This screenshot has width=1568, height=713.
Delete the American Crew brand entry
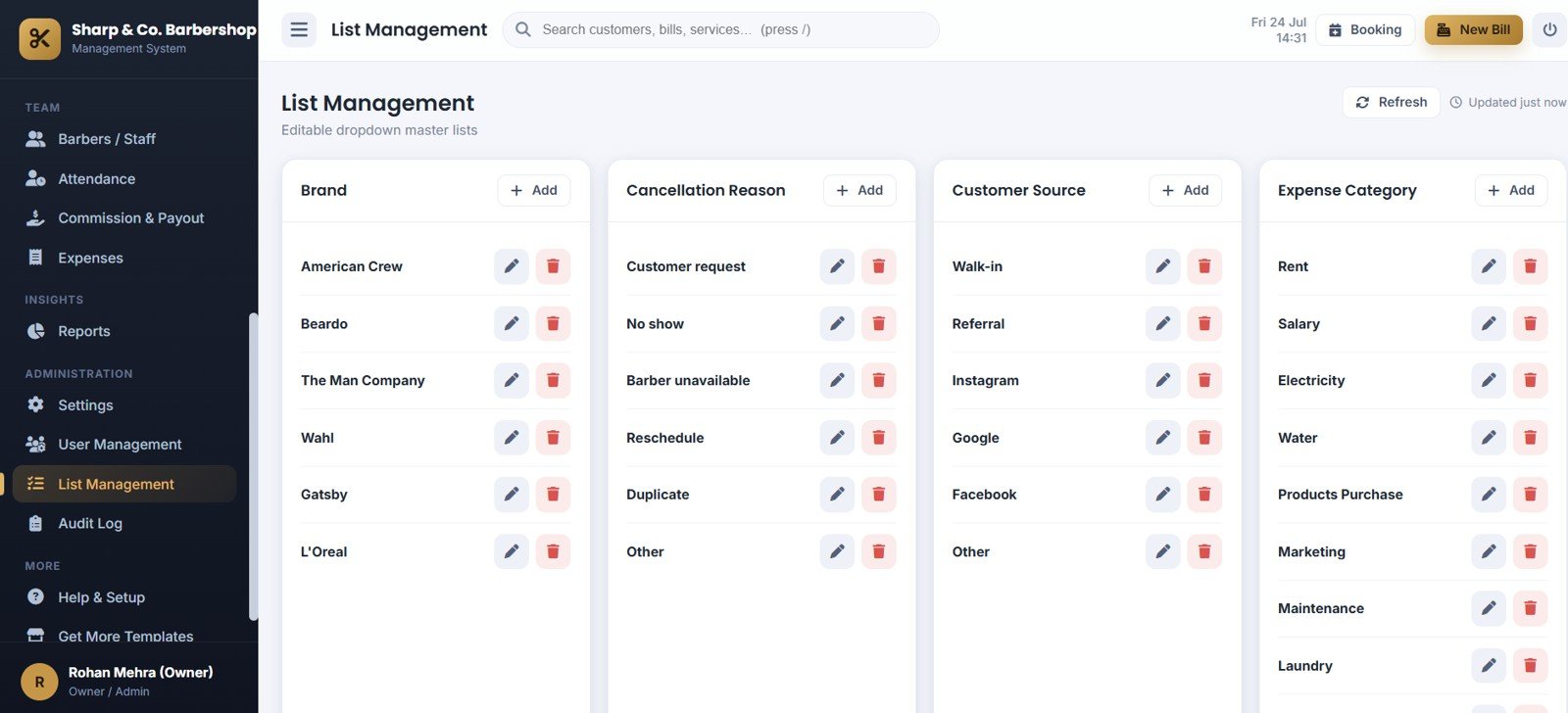[x=553, y=266]
